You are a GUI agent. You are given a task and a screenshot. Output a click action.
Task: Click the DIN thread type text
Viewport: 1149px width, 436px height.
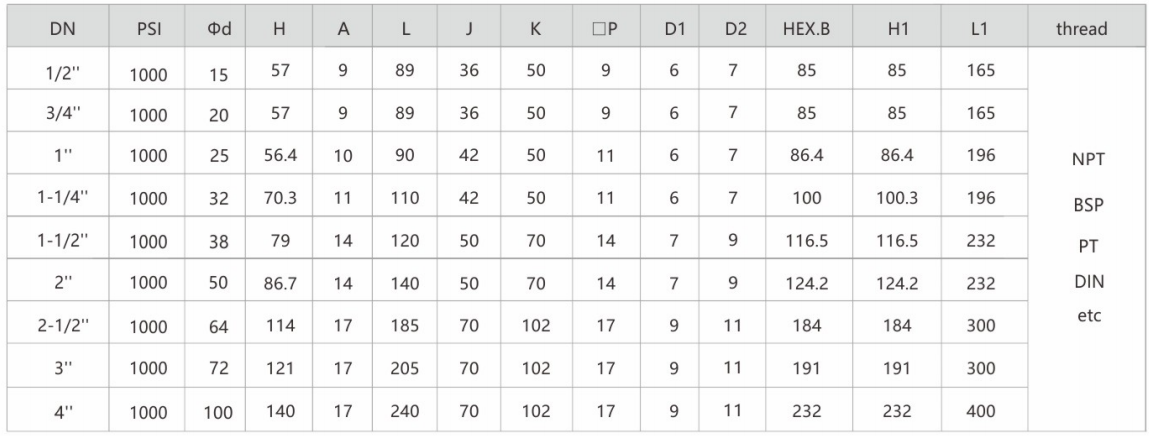coord(1088,281)
